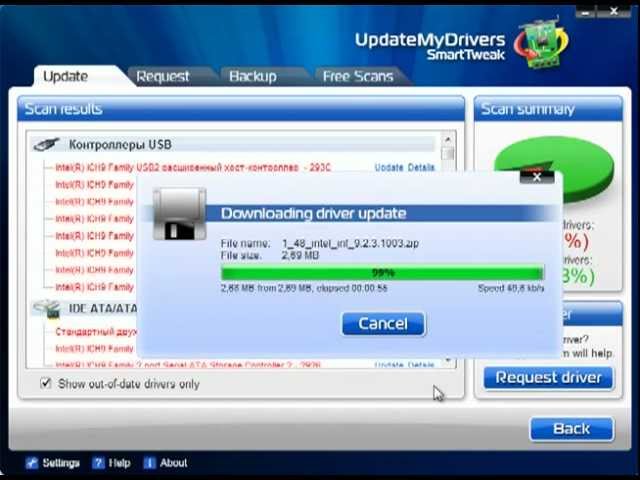Click the USB controllers category icon

click(46, 144)
